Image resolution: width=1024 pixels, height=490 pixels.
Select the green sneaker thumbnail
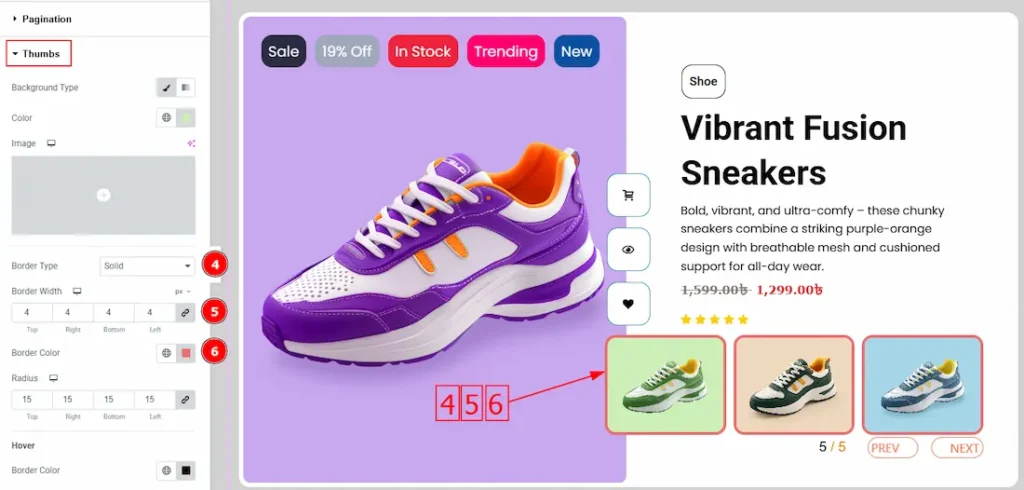pyautogui.click(x=665, y=385)
